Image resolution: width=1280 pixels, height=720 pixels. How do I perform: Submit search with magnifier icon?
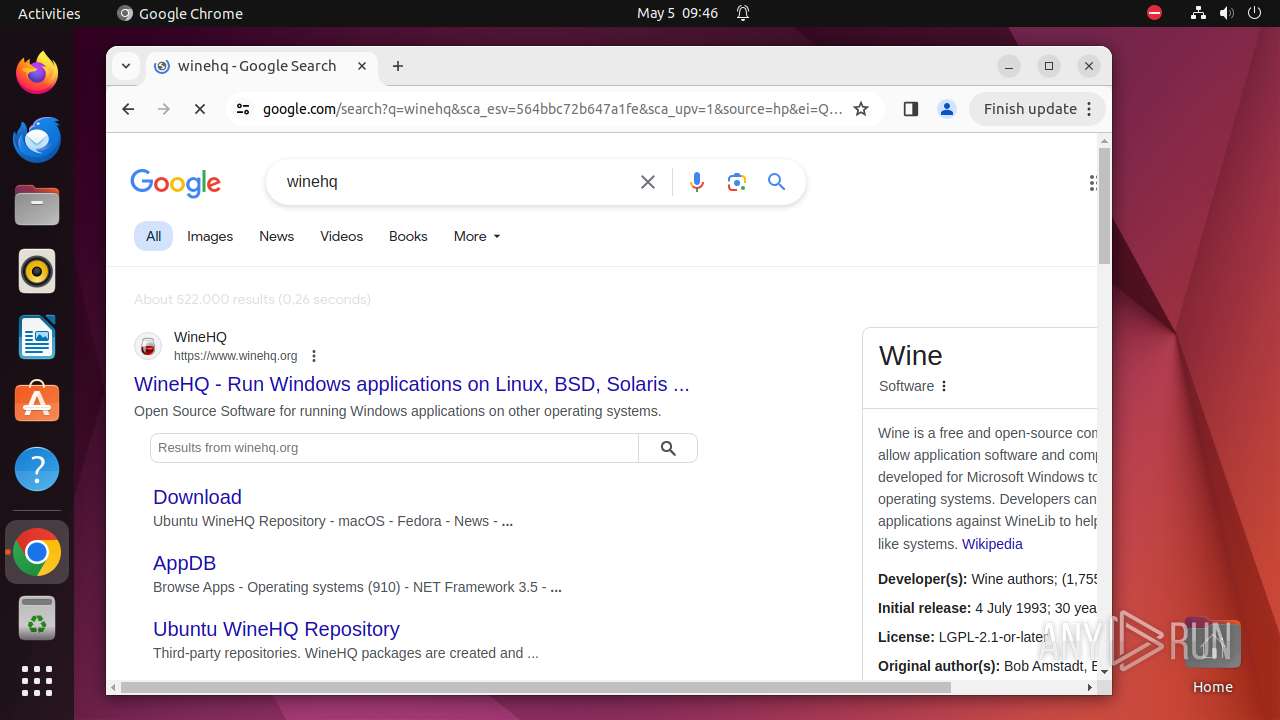(777, 182)
